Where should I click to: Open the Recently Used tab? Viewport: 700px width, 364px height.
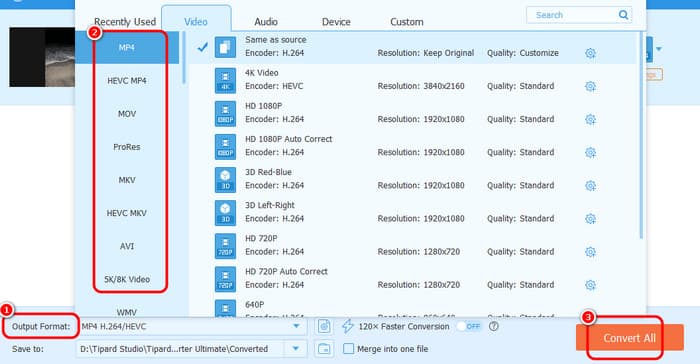[x=125, y=21]
